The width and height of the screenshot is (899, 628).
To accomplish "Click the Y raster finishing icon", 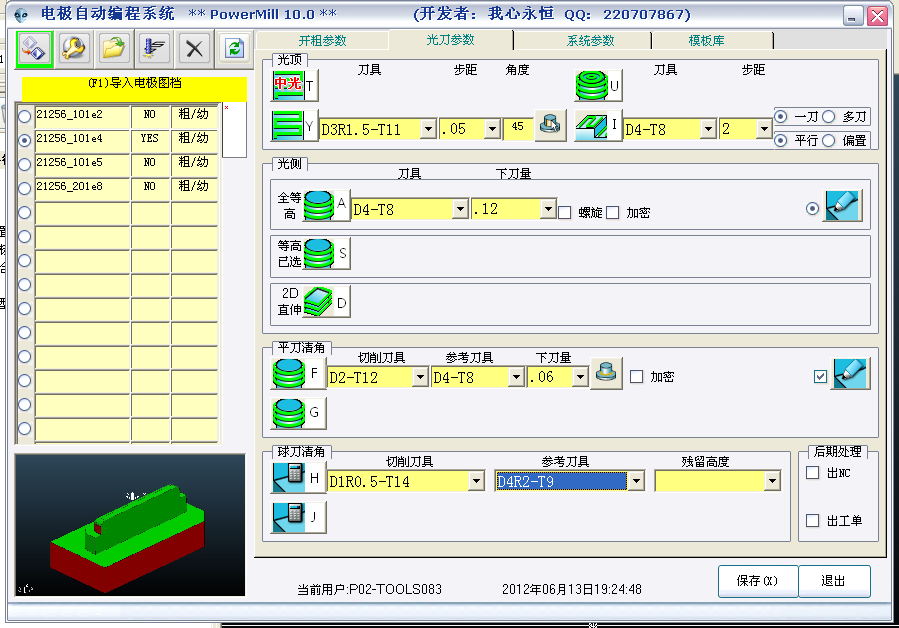I will [x=294, y=126].
